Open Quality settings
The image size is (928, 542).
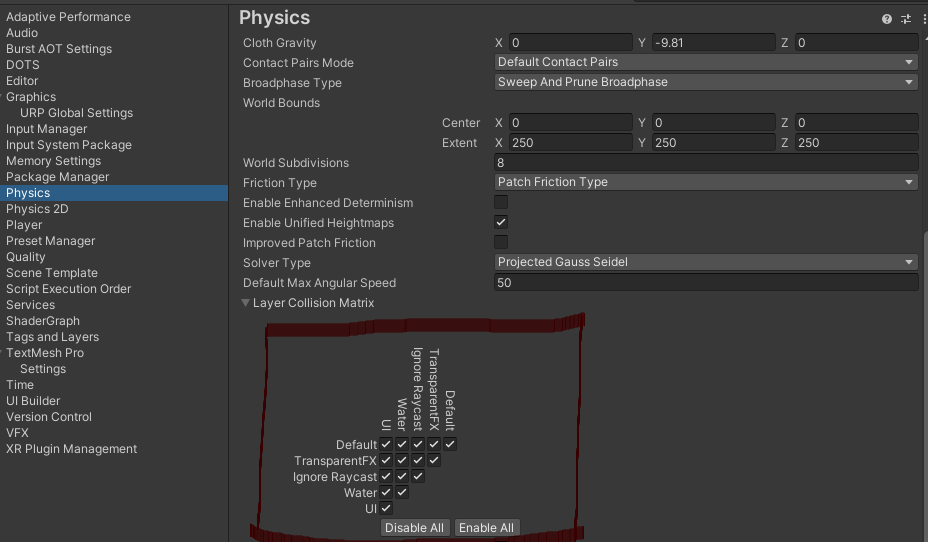[x=25, y=256]
